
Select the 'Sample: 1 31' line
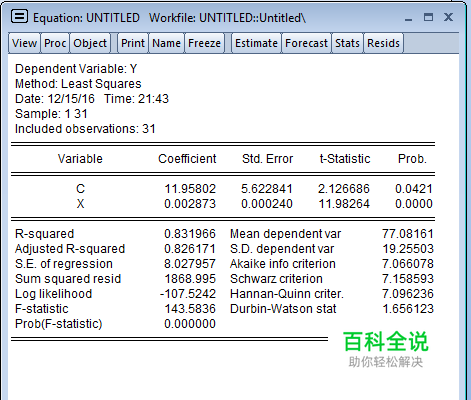tap(51, 114)
